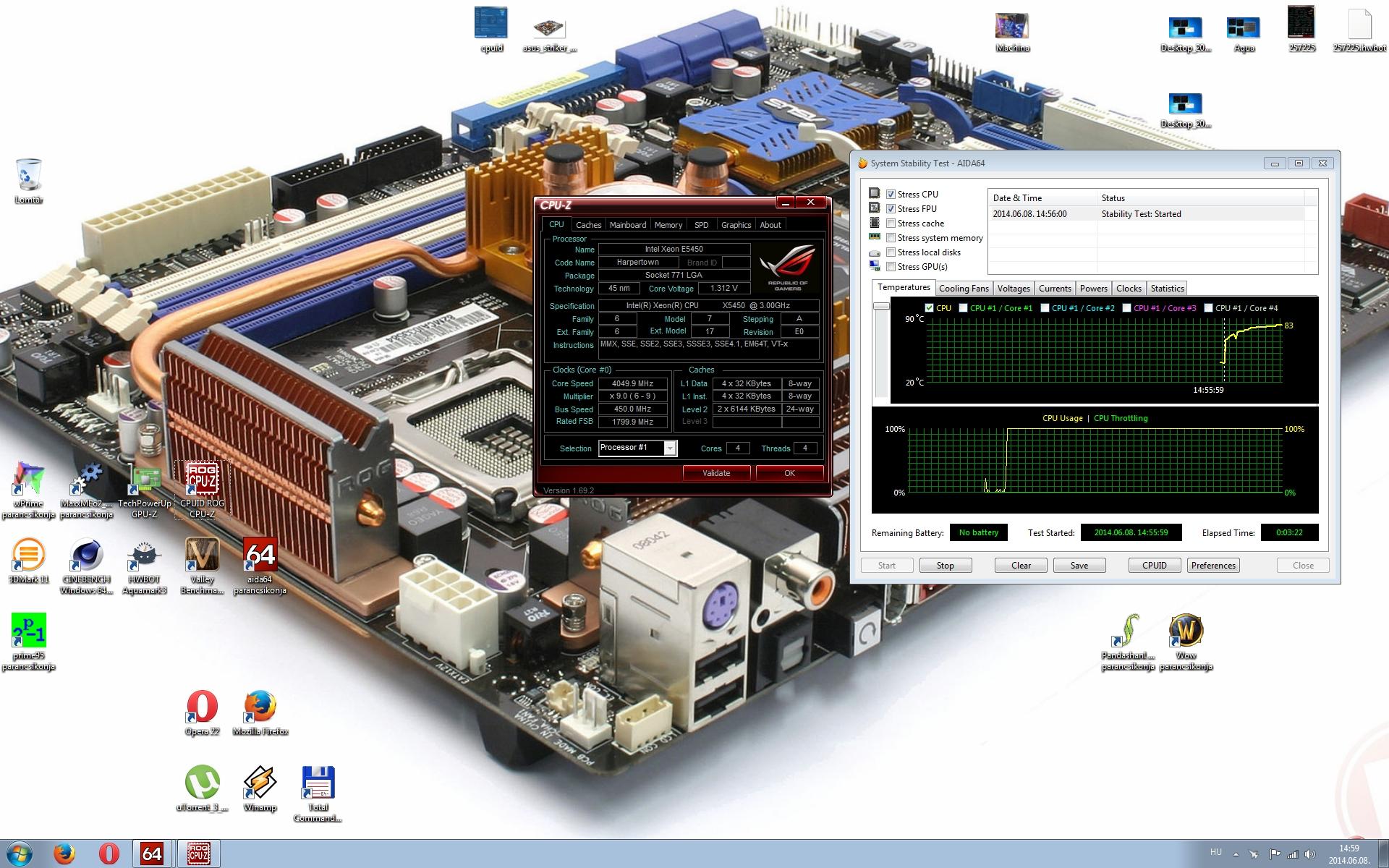Toggle CPU temperature graph checkbox
Screen dimensions: 1389x868
[x=930, y=308]
